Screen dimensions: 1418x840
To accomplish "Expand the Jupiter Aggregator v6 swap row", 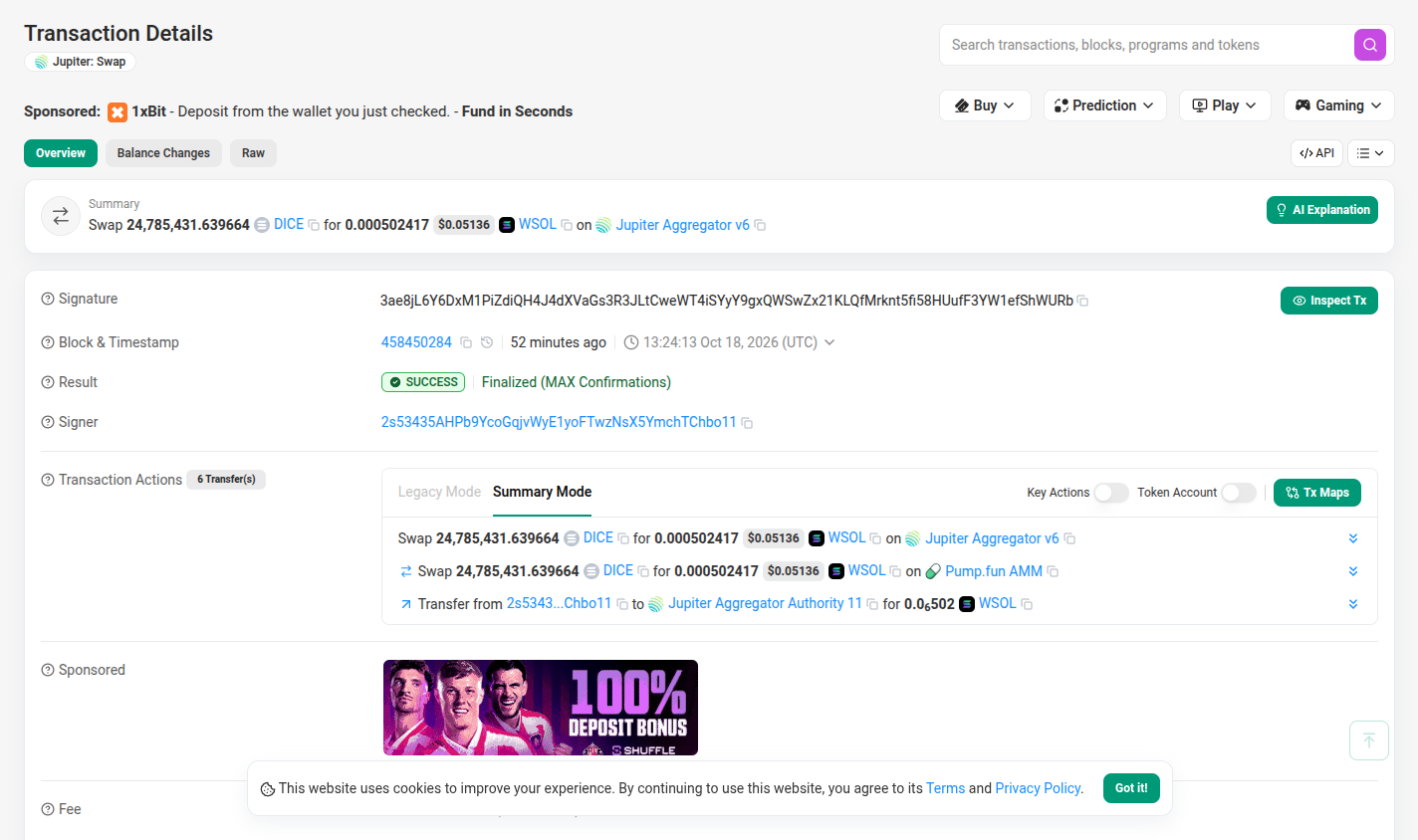I will [x=1353, y=538].
